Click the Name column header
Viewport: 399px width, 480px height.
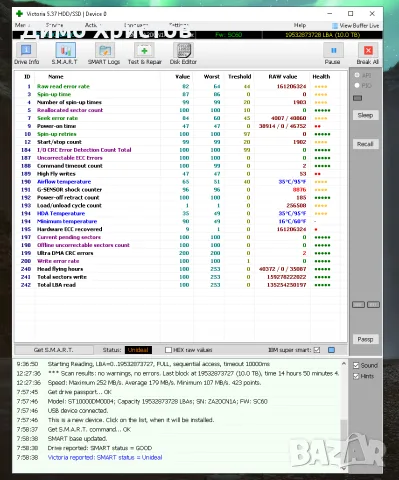coord(56,77)
